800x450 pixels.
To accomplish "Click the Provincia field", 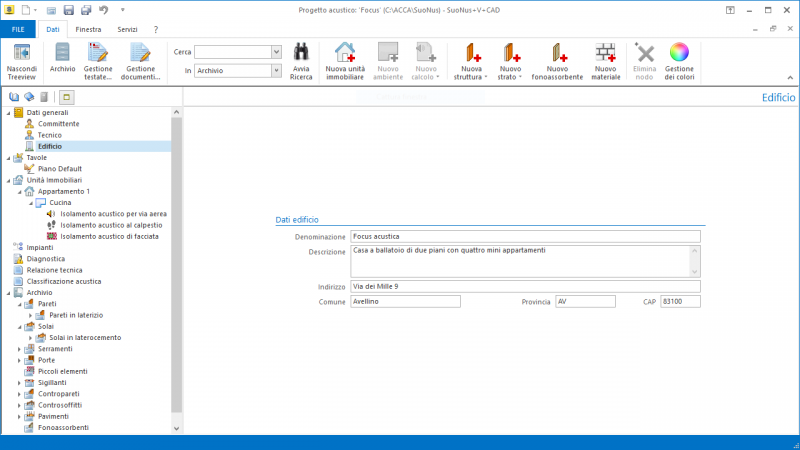I will tap(585, 302).
